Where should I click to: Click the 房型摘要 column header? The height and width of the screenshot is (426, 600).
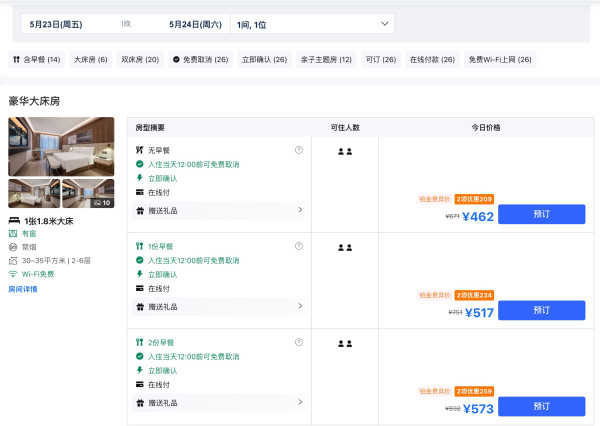pyautogui.click(x=150, y=127)
